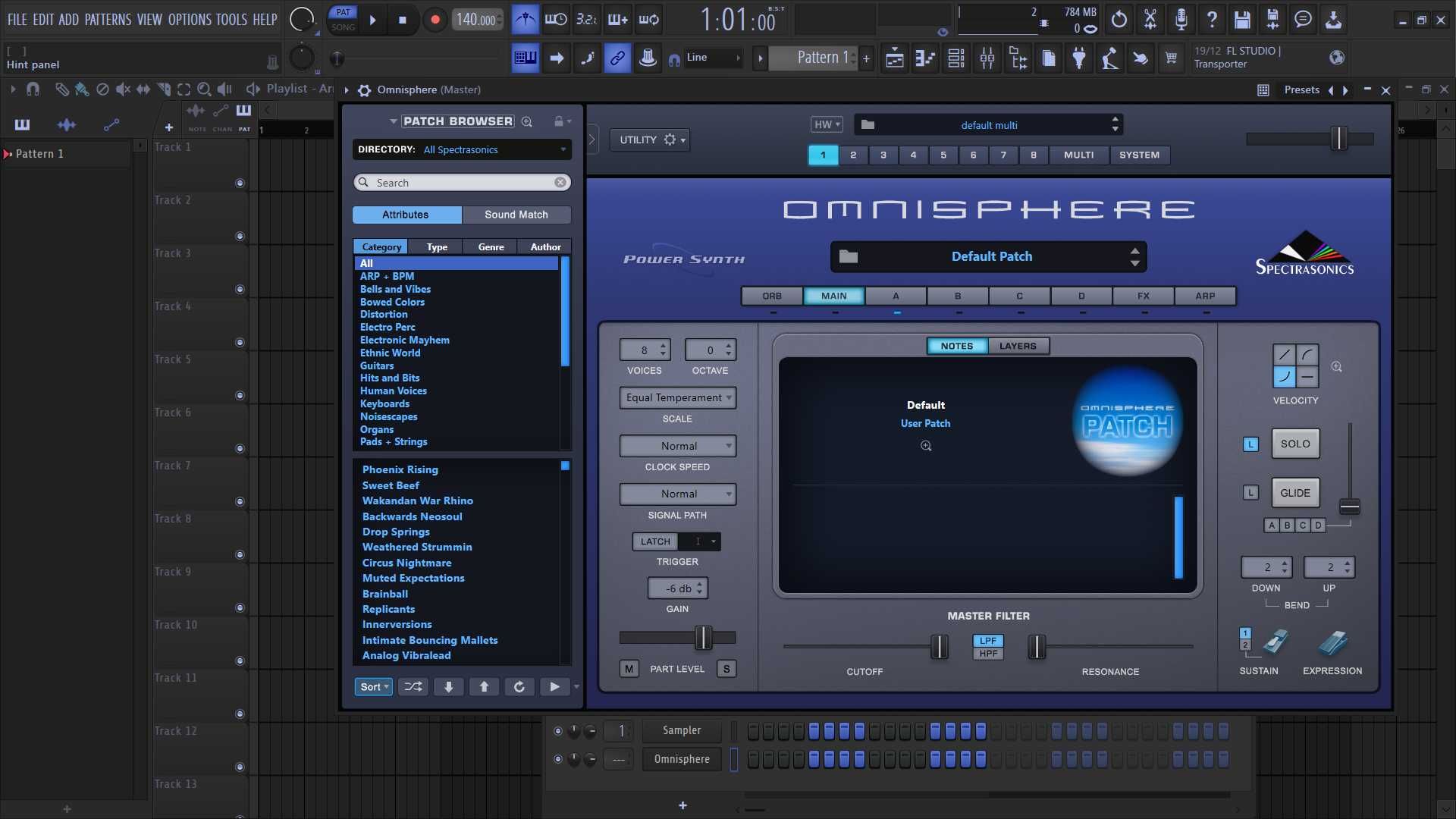
Task: Step to previous patch with the up arrow
Action: 484,687
